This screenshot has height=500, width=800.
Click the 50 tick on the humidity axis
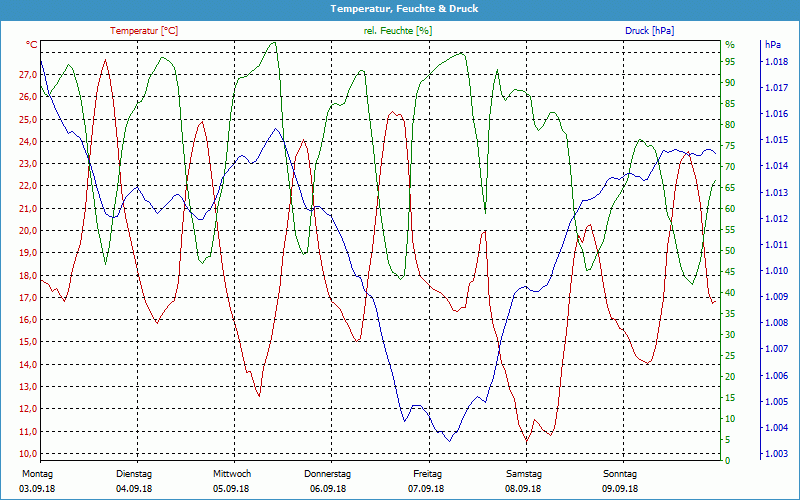point(730,251)
